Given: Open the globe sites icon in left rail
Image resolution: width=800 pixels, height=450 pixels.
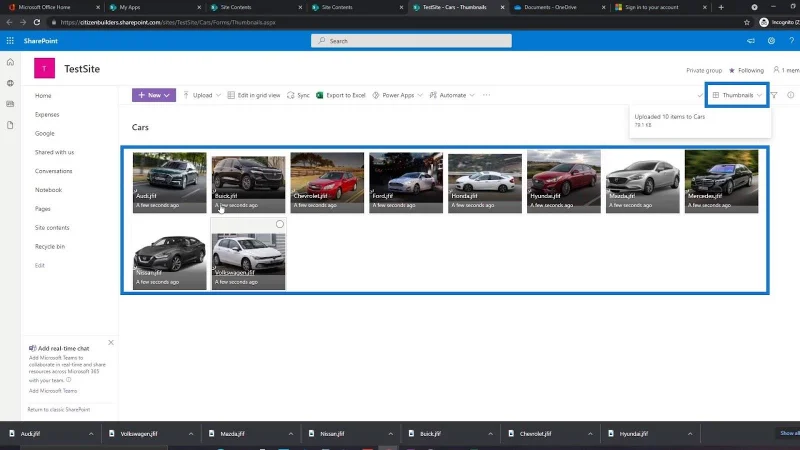Looking at the screenshot, I should (10, 83).
